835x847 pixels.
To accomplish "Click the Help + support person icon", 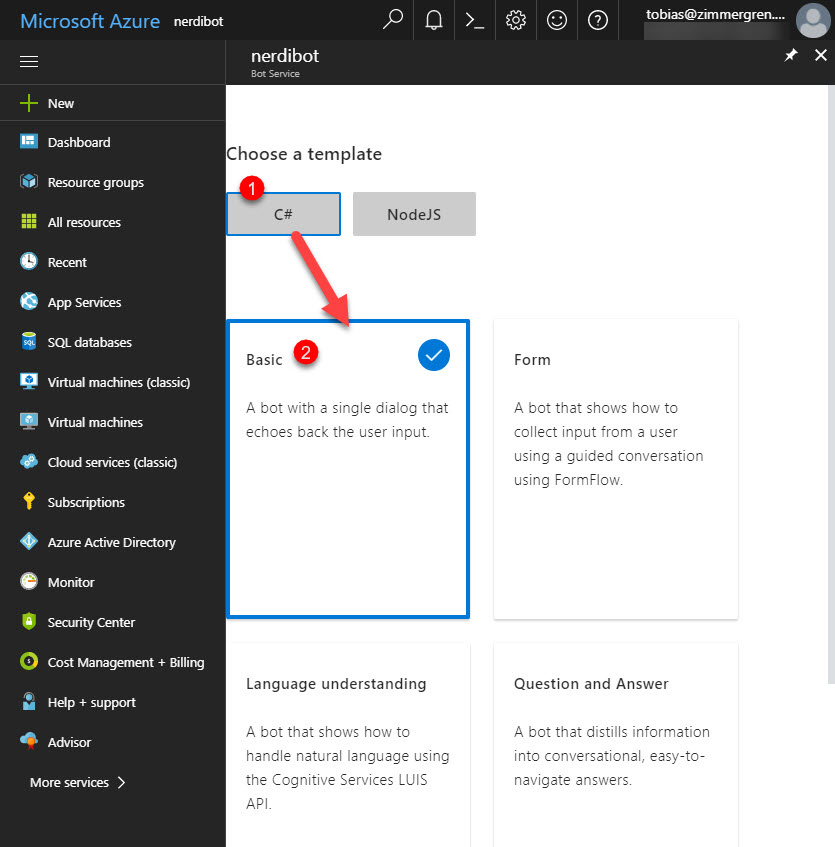I will [x=29, y=701].
